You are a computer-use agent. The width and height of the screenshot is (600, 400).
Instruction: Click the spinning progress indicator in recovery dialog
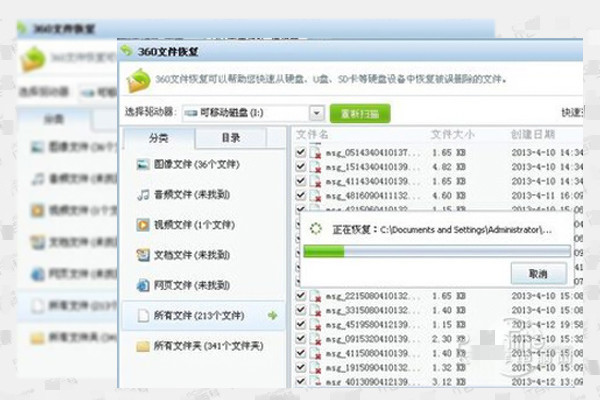(315, 229)
